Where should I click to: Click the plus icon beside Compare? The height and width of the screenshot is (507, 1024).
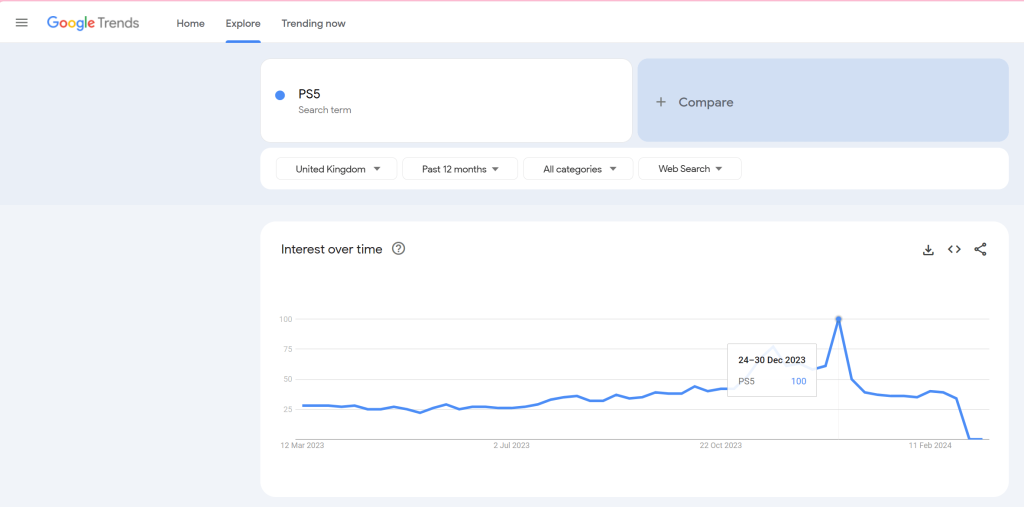click(x=661, y=102)
